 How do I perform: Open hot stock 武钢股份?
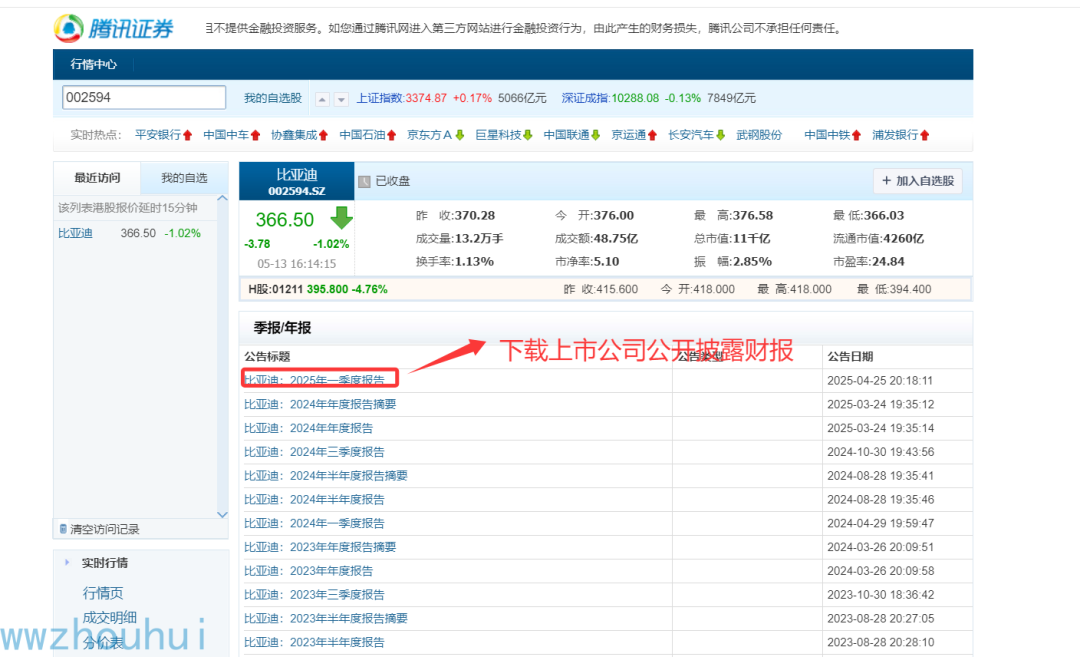pos(759,135)
